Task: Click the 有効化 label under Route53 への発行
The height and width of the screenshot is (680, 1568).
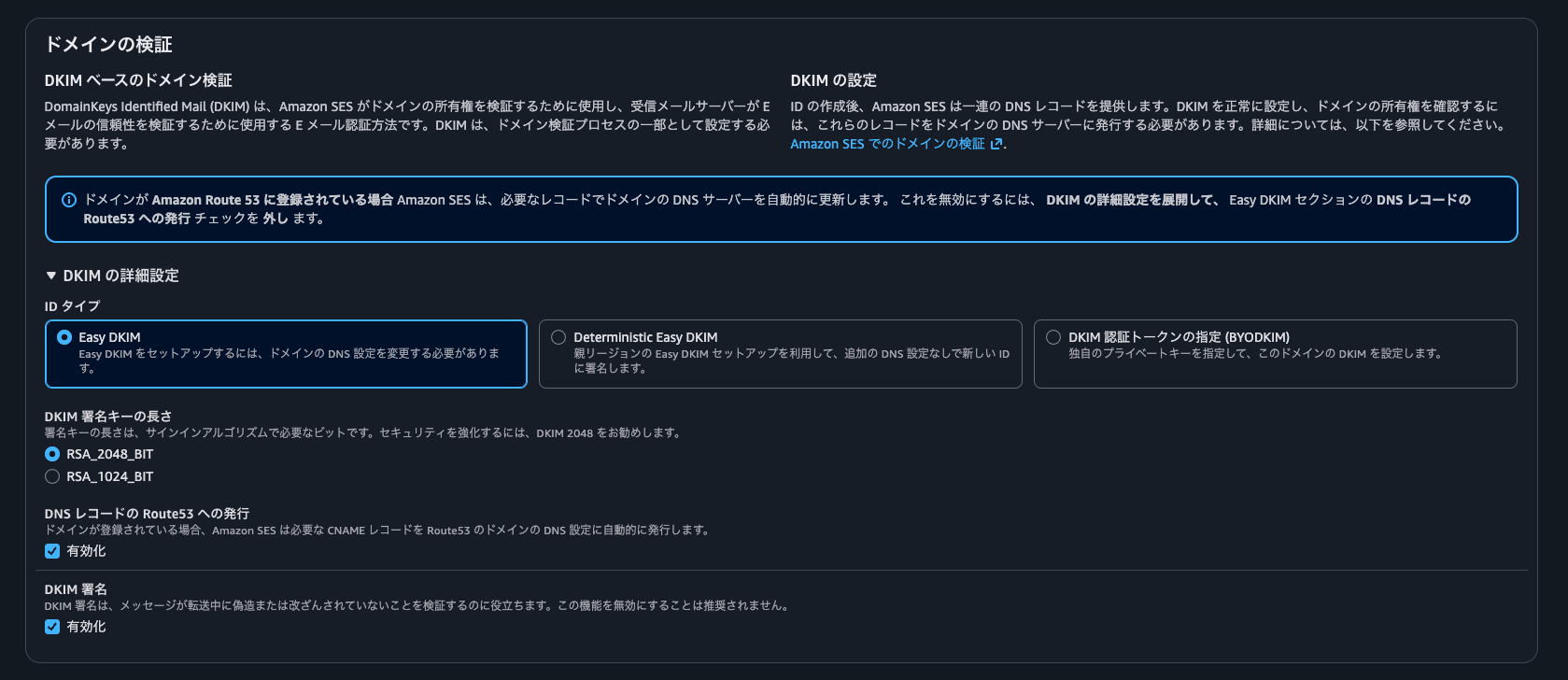Action: (x=86, y=551)
